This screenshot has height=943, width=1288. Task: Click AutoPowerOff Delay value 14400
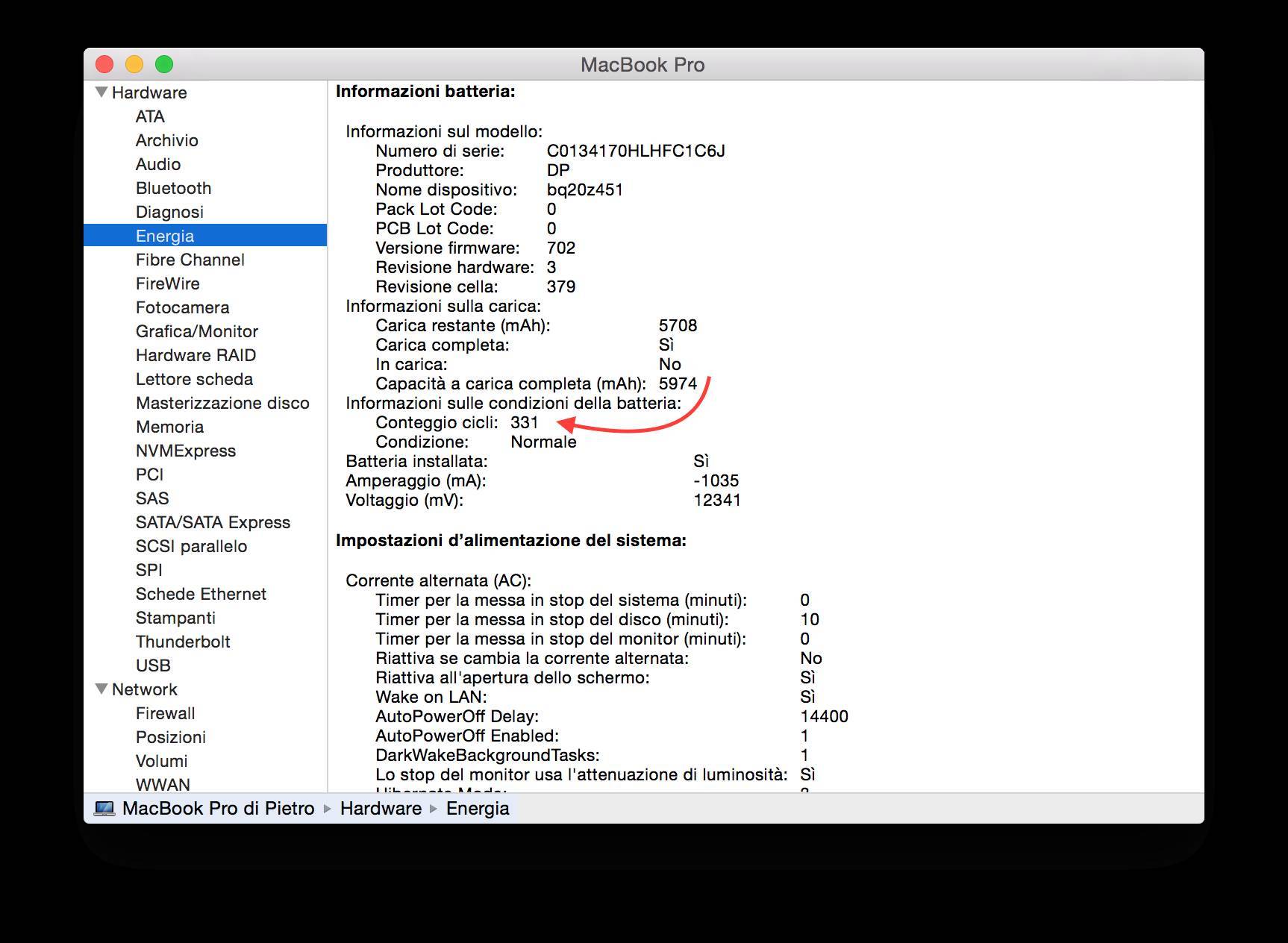825,716
